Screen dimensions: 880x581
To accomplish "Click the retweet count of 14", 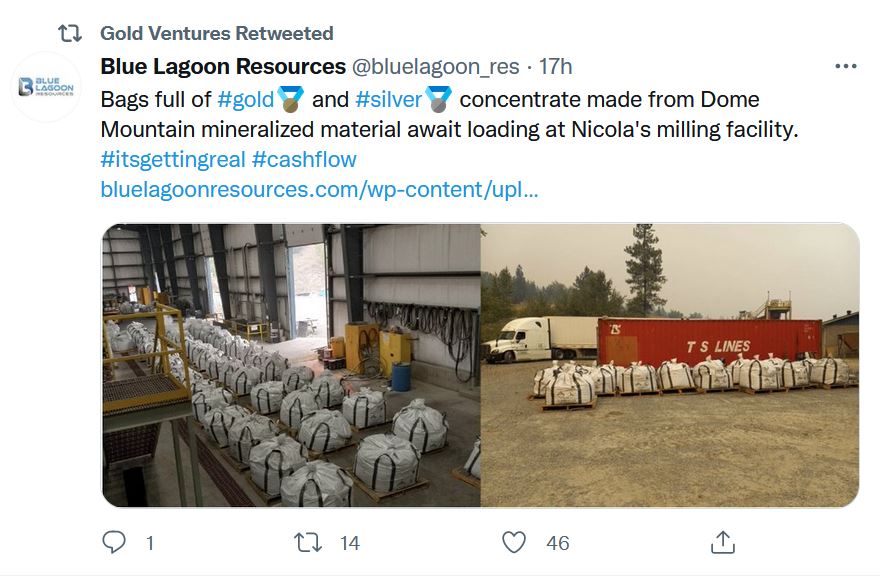I will tap(349, 543).
